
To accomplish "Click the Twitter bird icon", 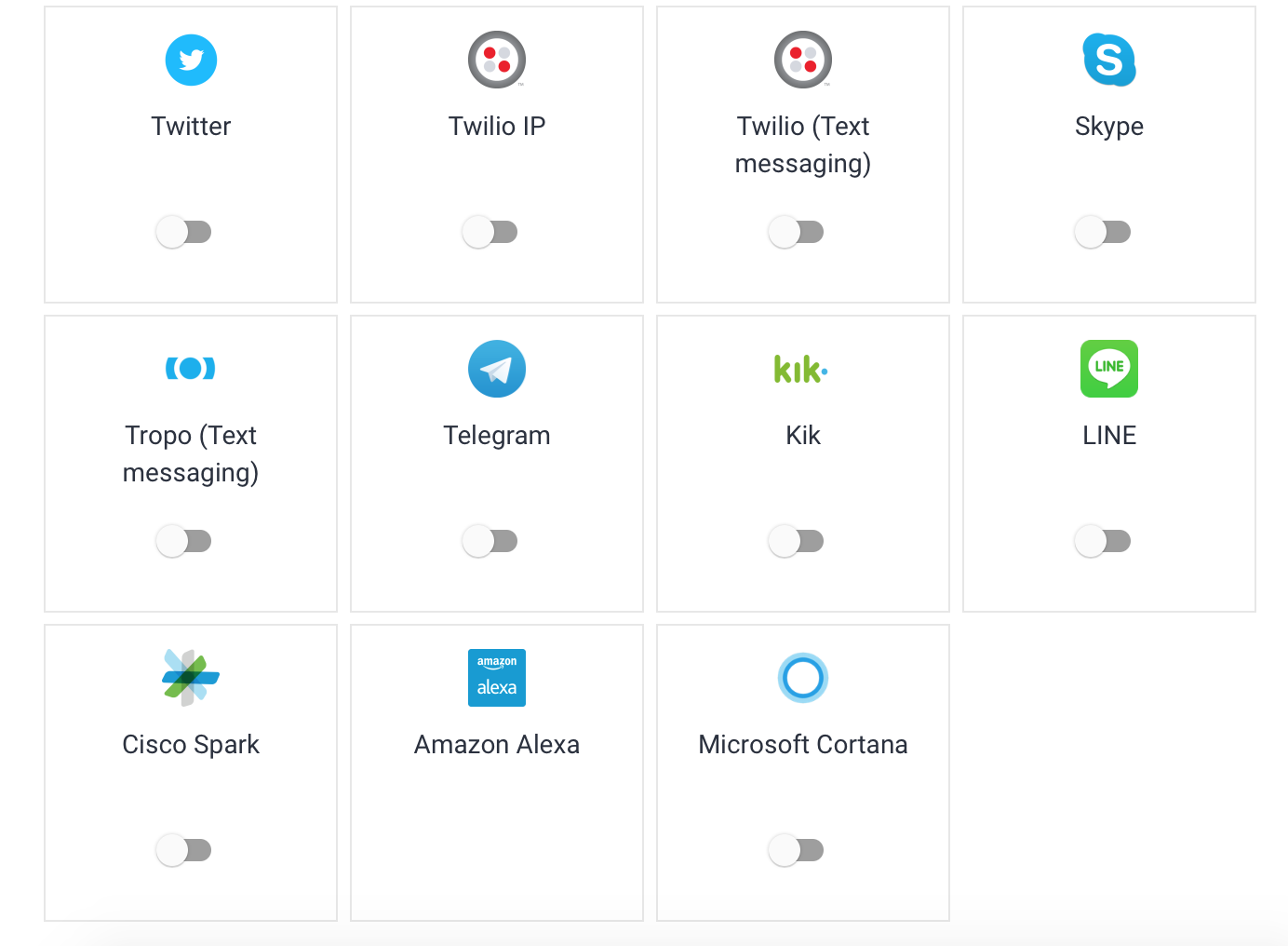I will pyautogui.click(x=191, y=61).
